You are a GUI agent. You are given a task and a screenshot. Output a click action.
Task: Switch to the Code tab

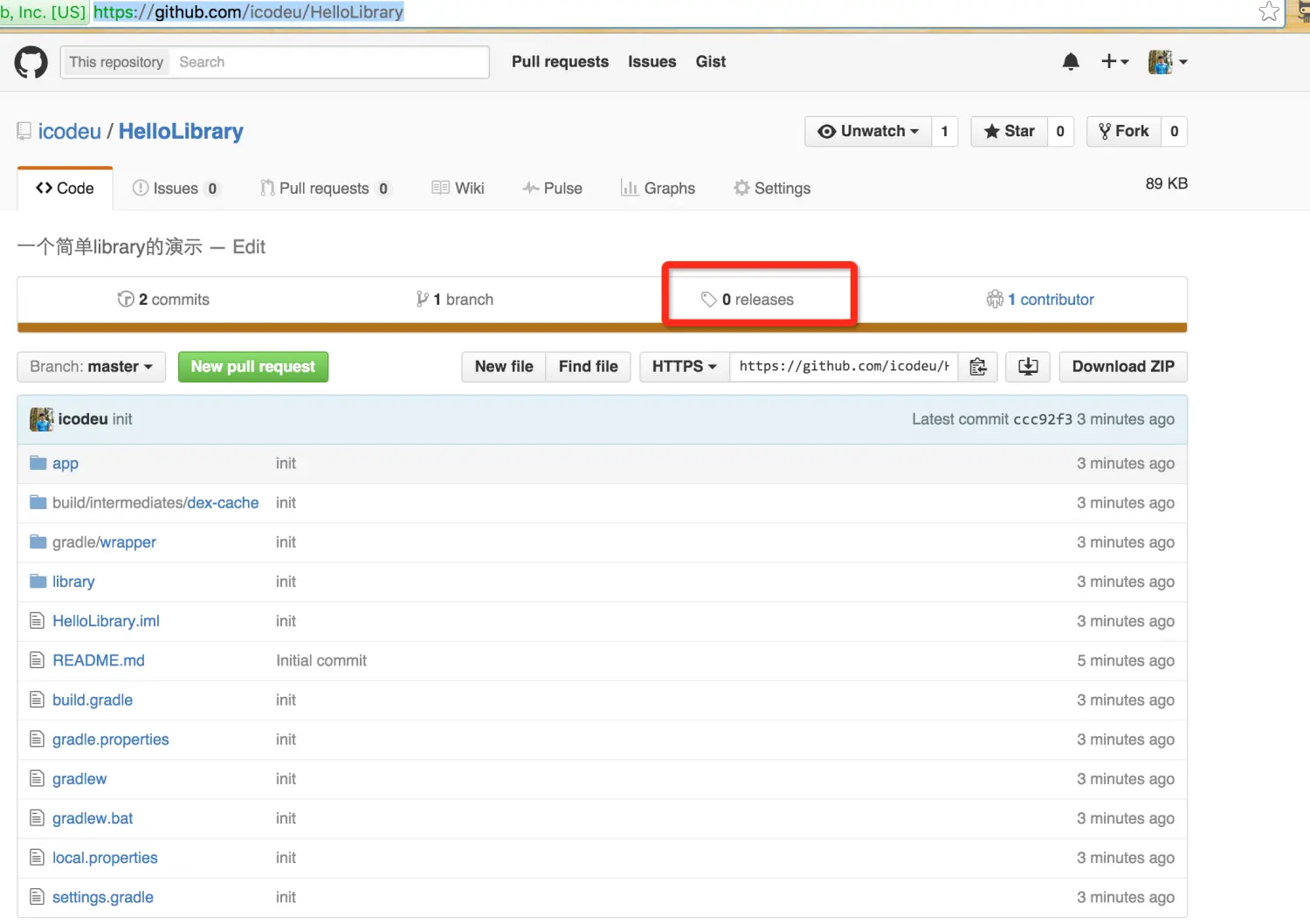pyautogui.click(x=65, y=189)
